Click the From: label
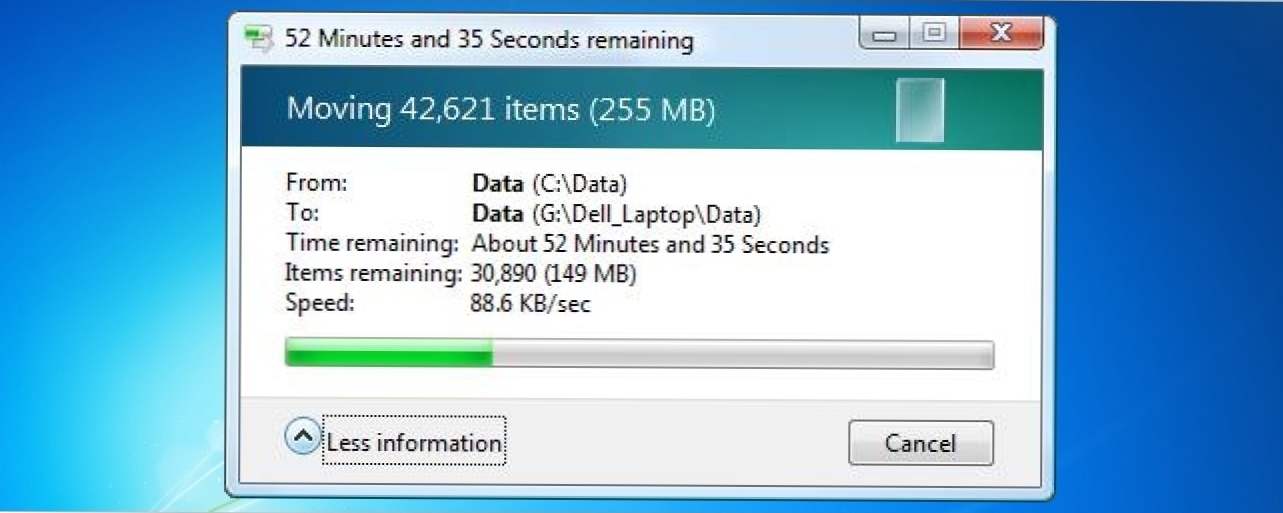 316,183
